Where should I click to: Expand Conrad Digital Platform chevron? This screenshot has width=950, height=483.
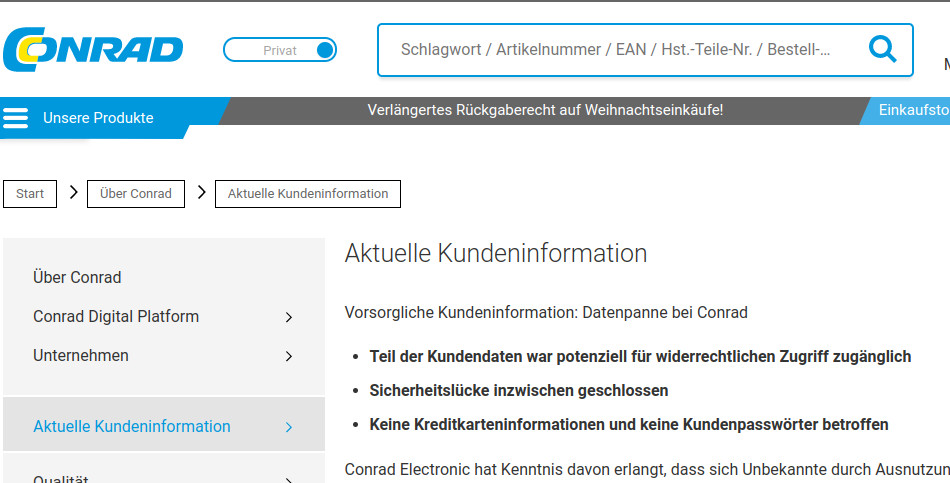tap(289, 317)
